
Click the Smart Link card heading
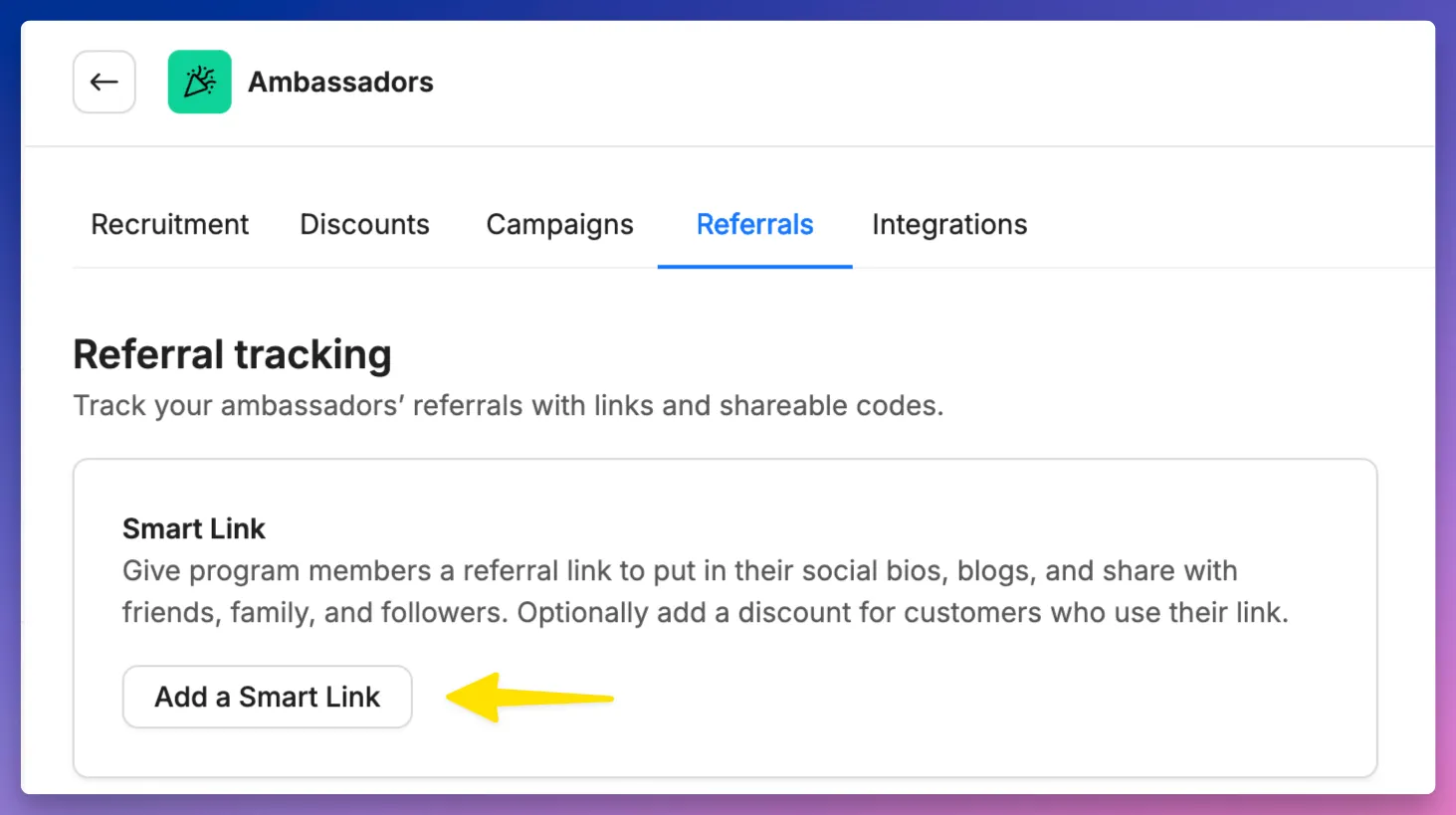coord(194,528)
